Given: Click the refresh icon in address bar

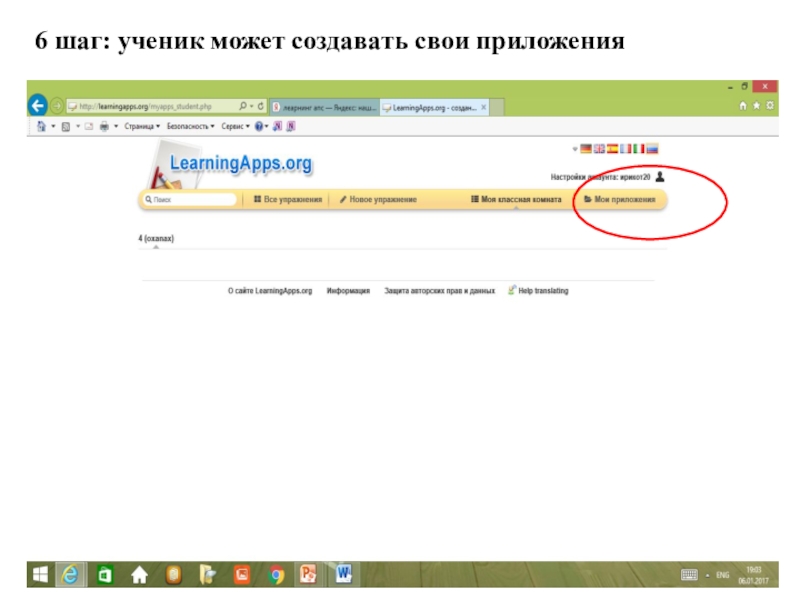Looking at the screenshot, I should click(x=261, y=106).
